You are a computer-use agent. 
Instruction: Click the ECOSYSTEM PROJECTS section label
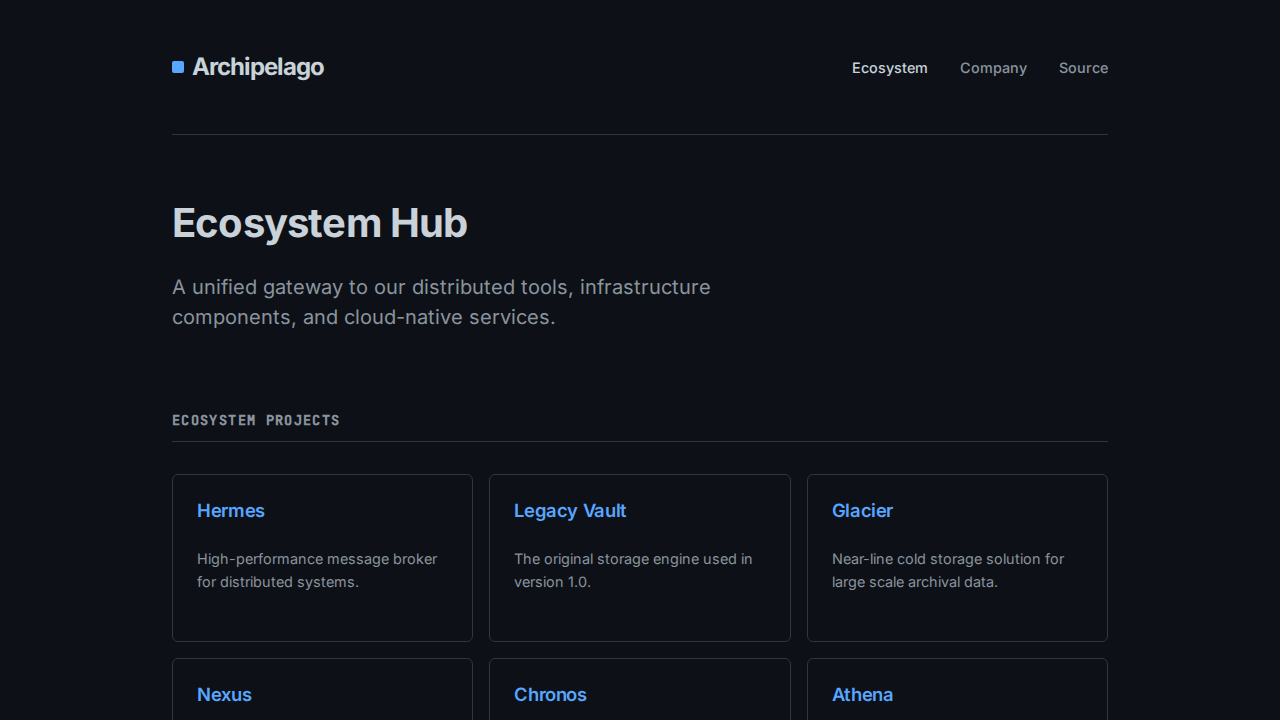[256, 420]
